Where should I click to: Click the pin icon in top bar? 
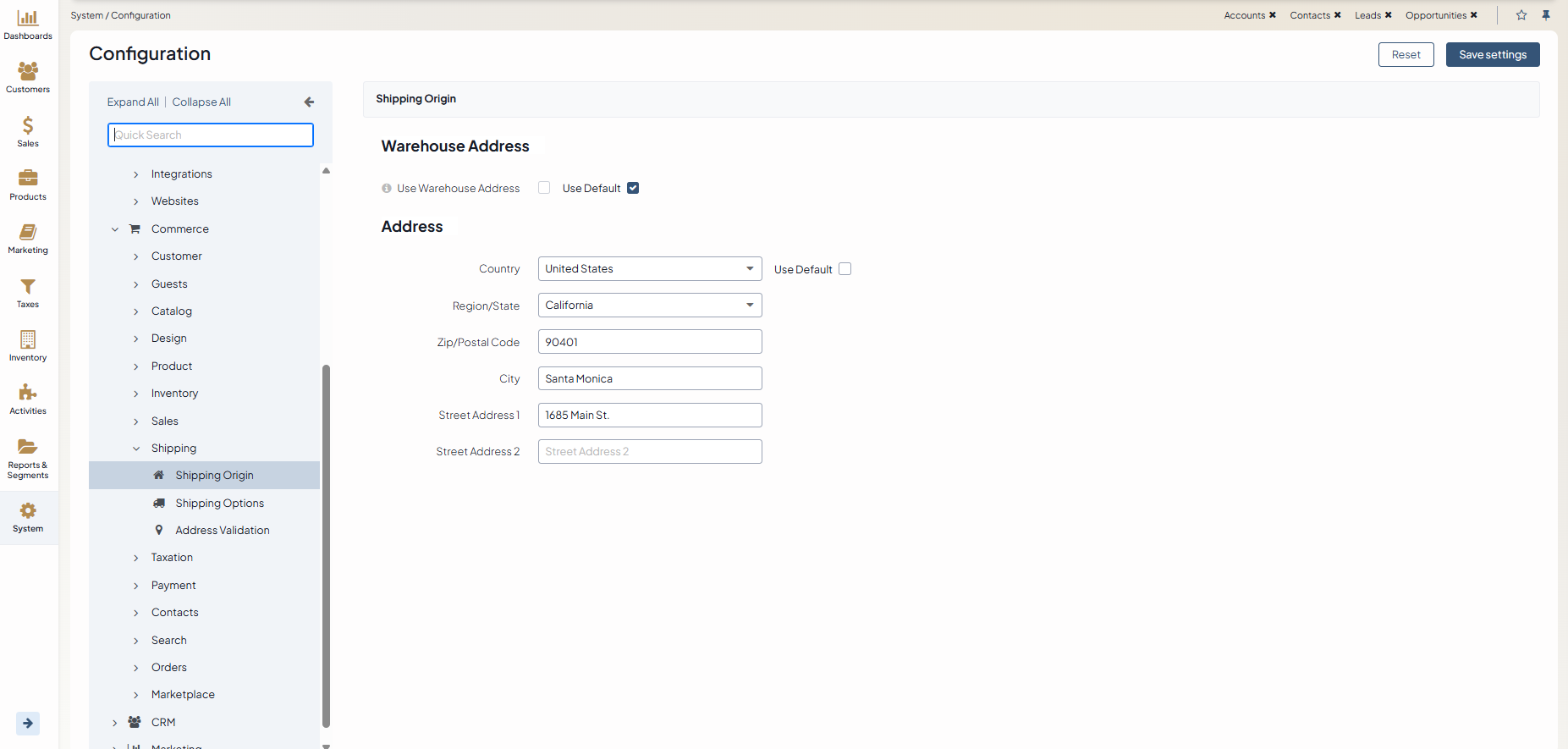tap(1546, 15)
